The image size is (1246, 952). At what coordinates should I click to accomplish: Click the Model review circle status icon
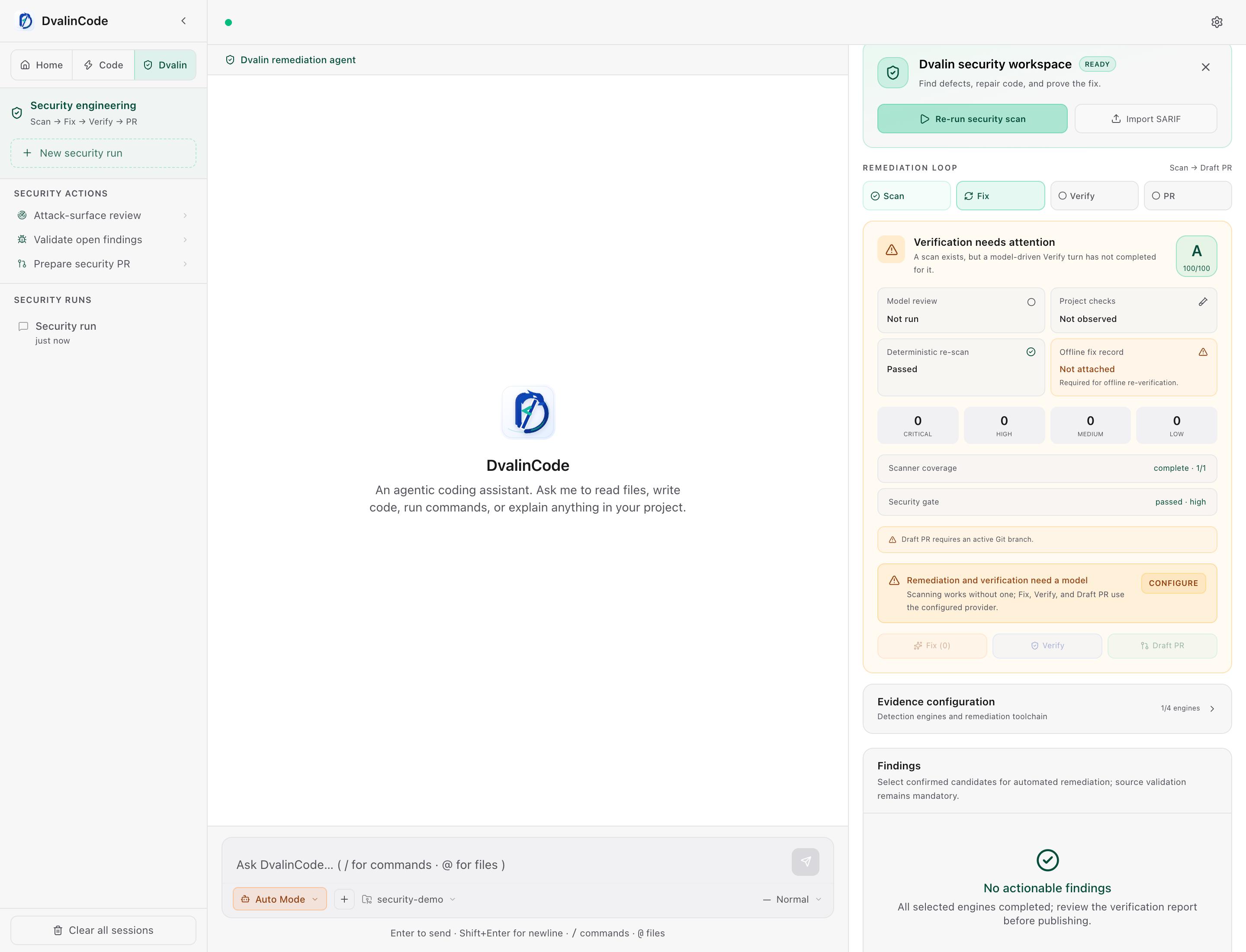pyautogui.click(x=1031, y=302)
